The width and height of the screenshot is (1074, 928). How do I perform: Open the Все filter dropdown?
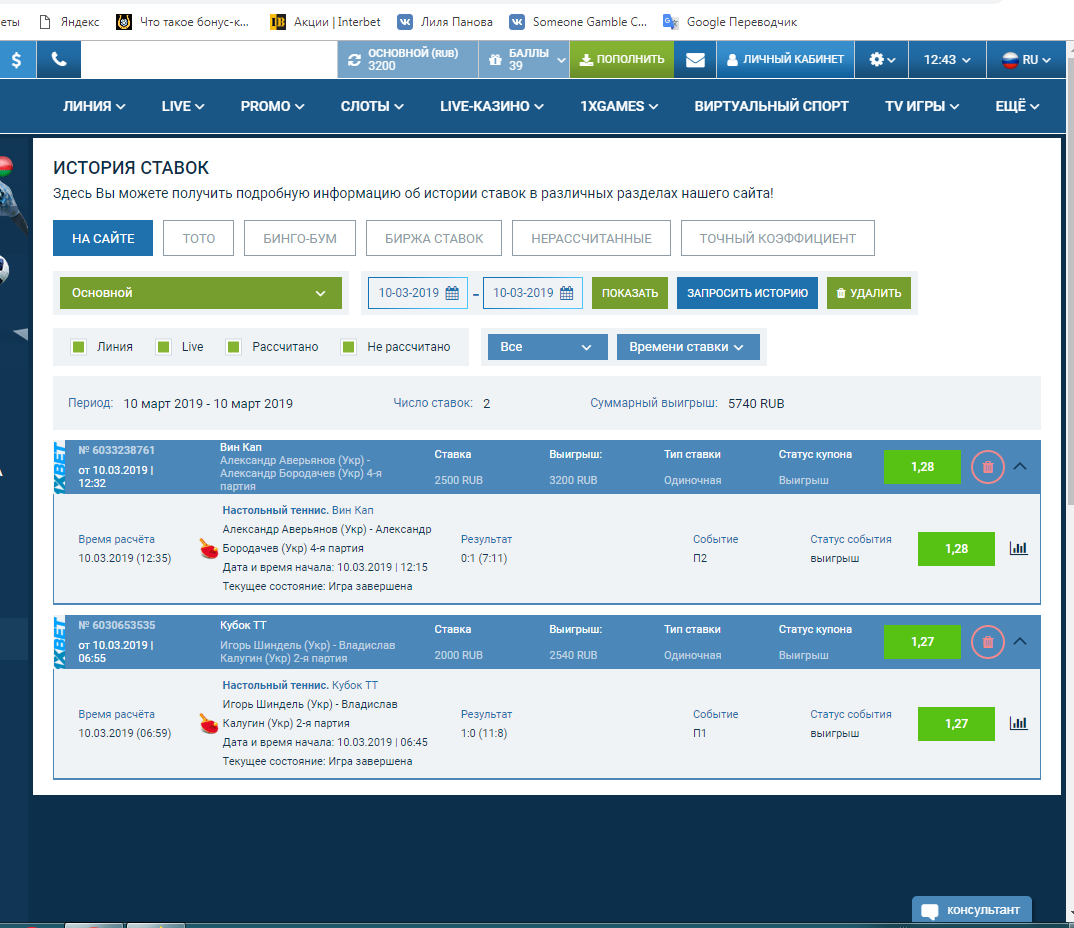[547, 347]
